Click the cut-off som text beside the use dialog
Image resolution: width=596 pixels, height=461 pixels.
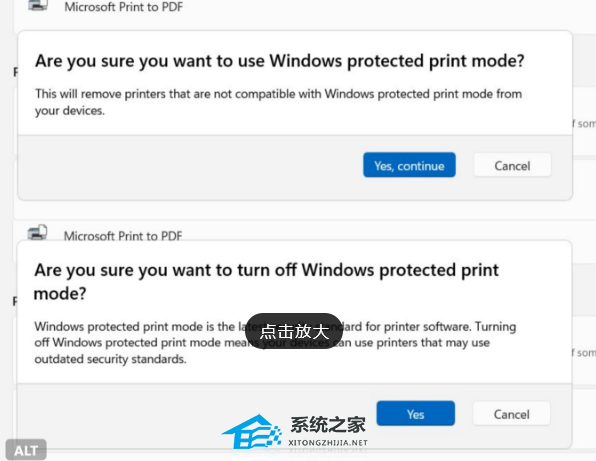pyautogui.click(x=584, y=124)
